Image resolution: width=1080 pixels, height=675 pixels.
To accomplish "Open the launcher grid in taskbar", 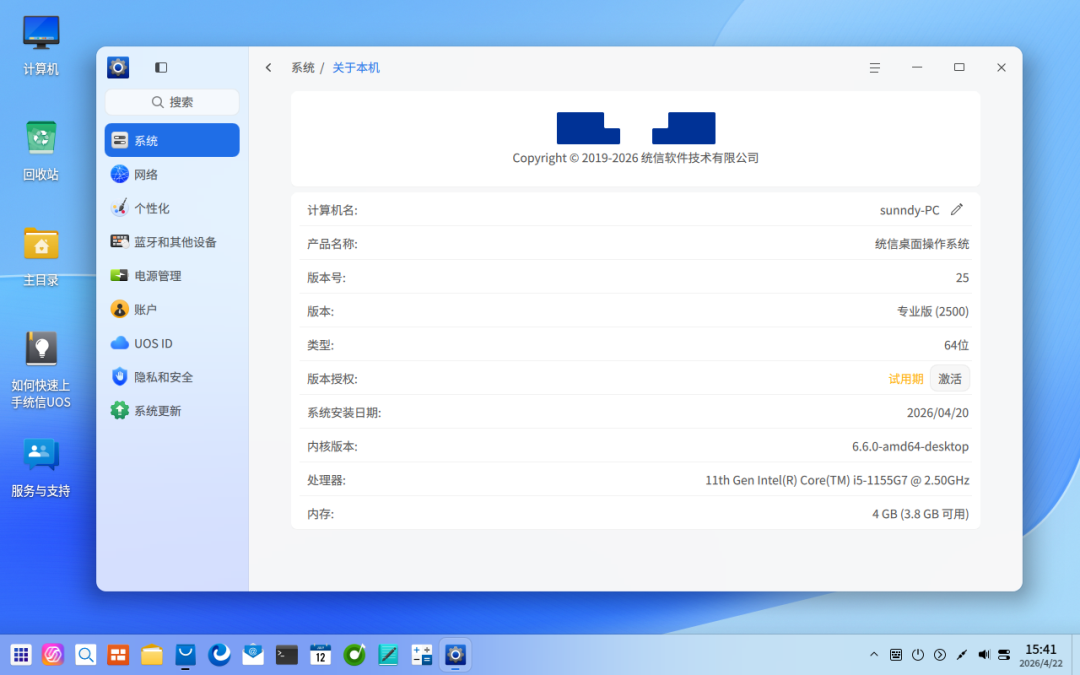I will coord(21,654).
